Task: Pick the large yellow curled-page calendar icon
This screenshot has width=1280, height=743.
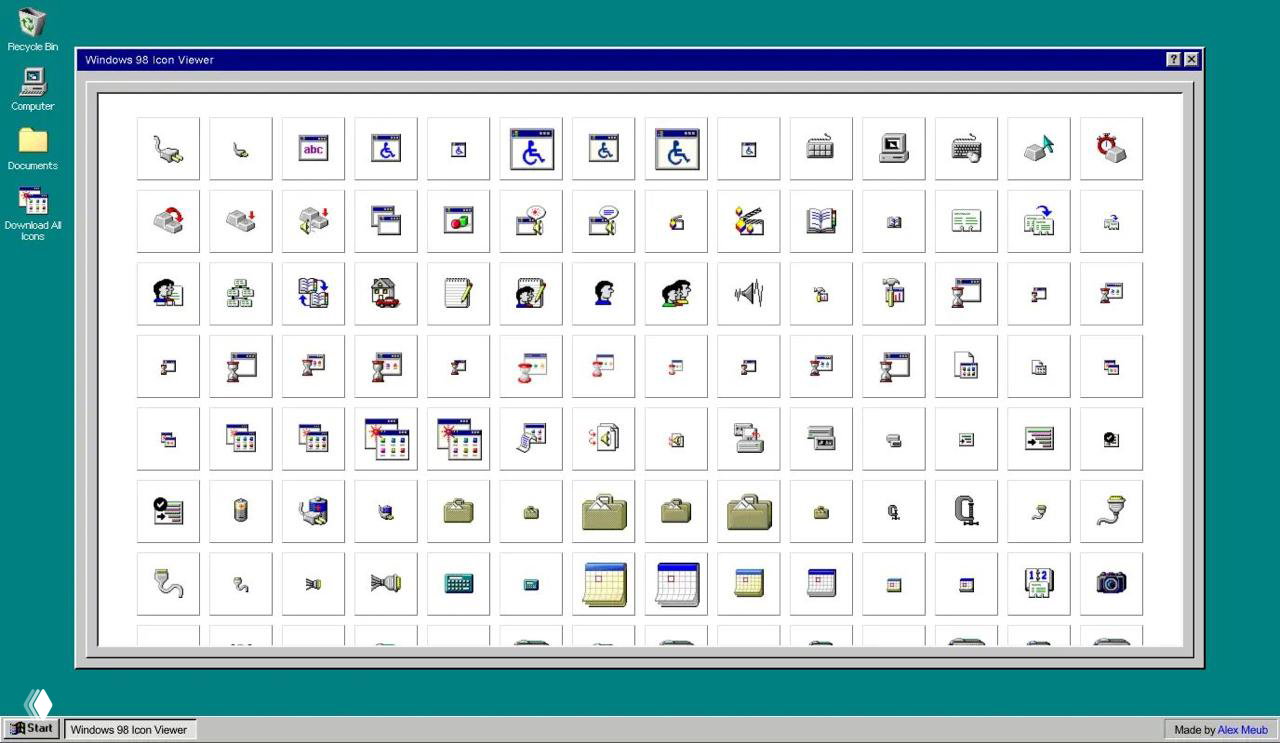Action: [603, 584]
